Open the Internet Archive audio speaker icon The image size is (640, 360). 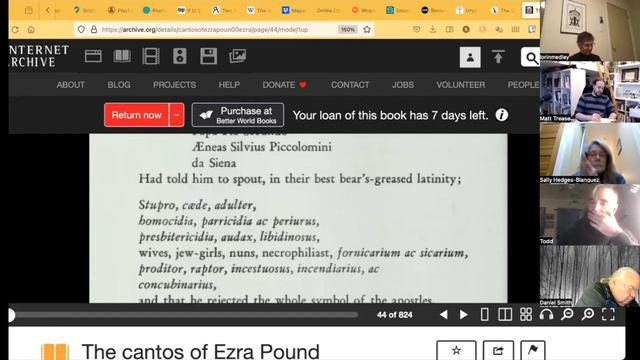180,56
